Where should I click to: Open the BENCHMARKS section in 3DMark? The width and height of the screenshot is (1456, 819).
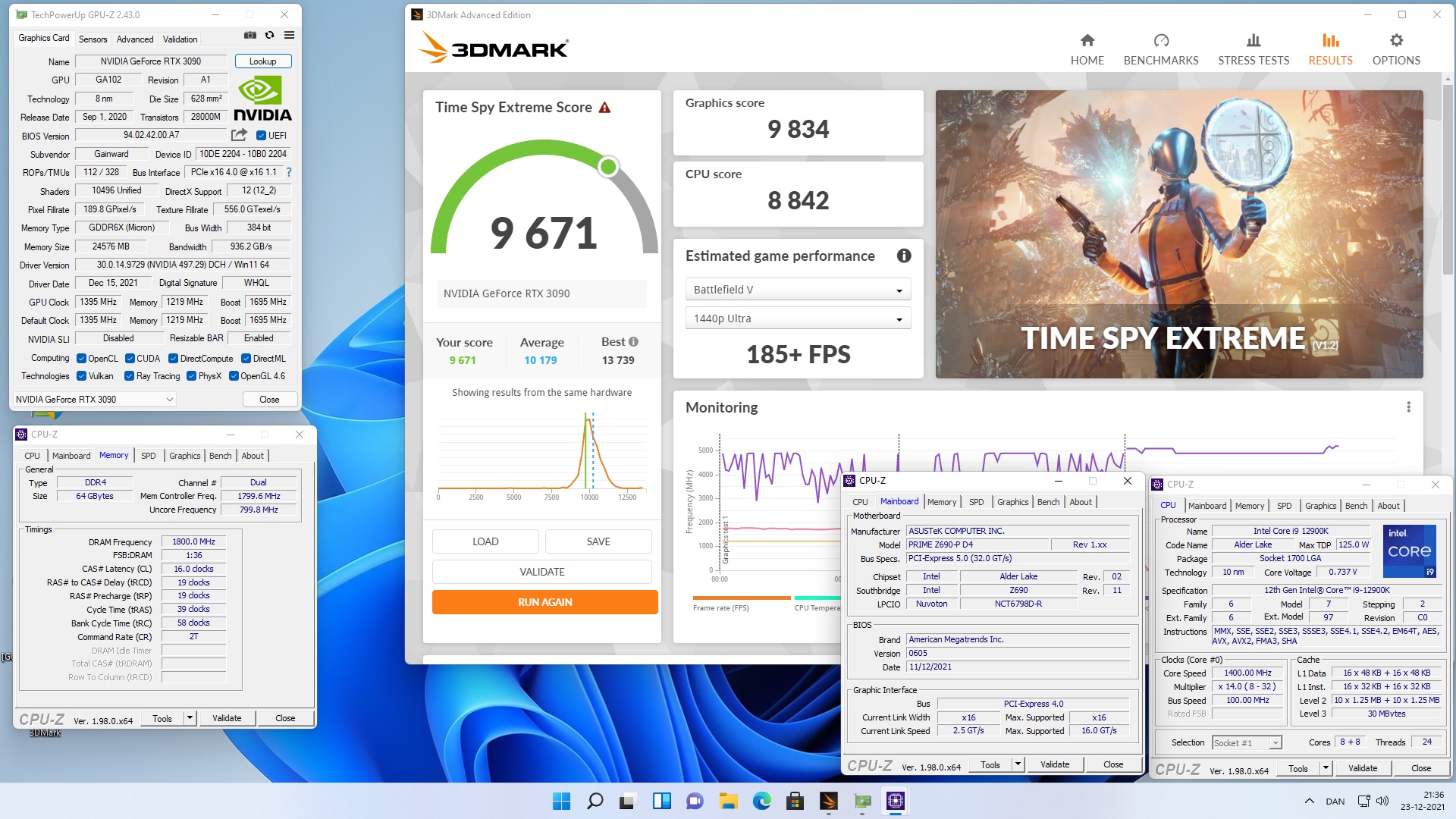click(x=1161, y=49)
